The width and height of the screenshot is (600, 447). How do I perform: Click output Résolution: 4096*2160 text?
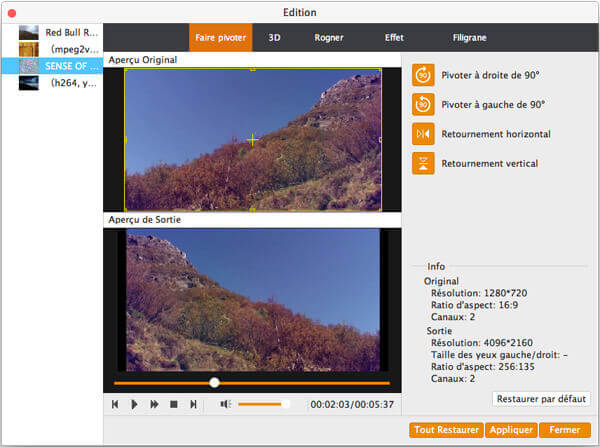point(482,343)
